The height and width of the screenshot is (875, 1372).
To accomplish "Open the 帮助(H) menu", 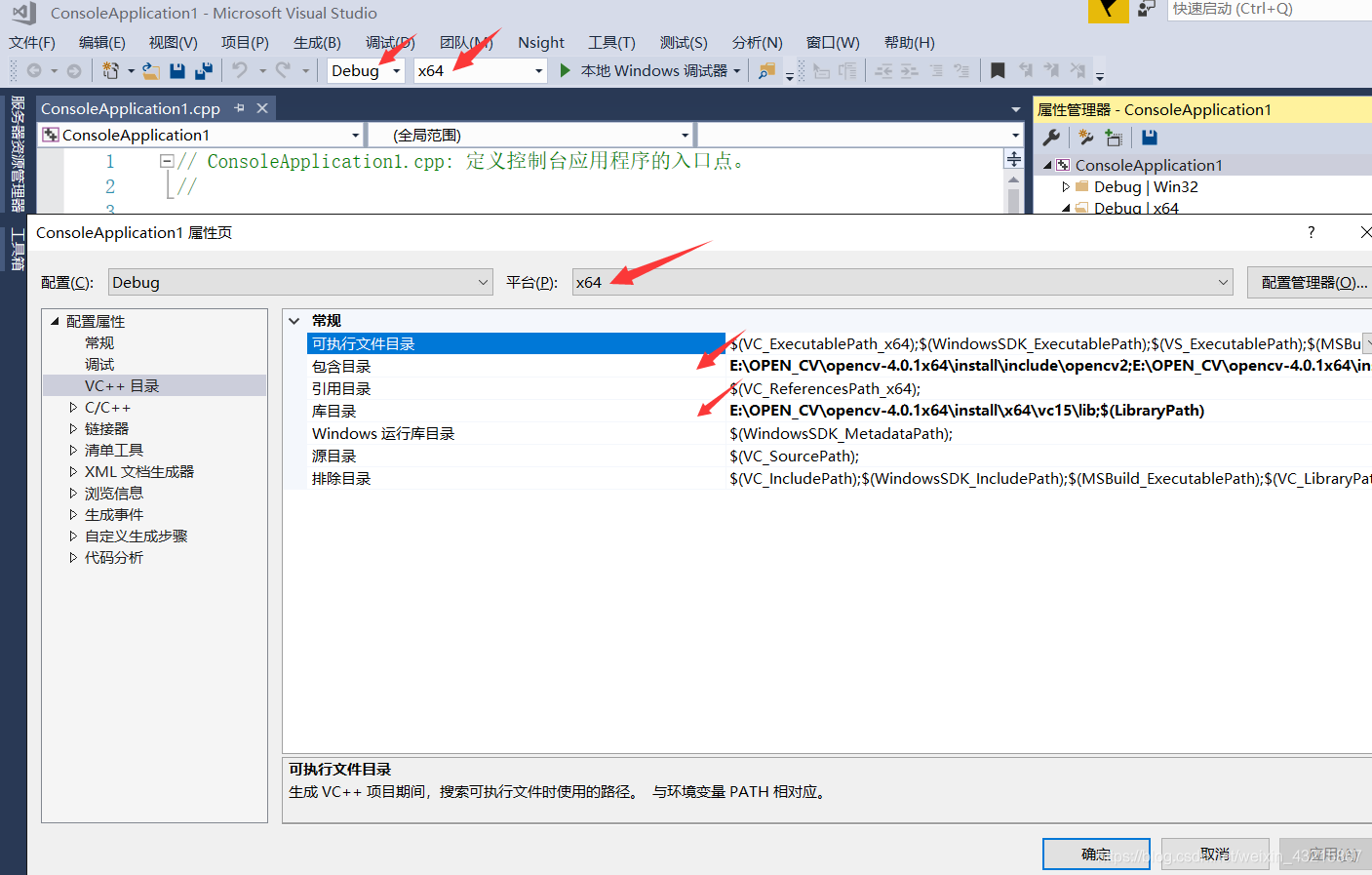I will coord(909,42).
